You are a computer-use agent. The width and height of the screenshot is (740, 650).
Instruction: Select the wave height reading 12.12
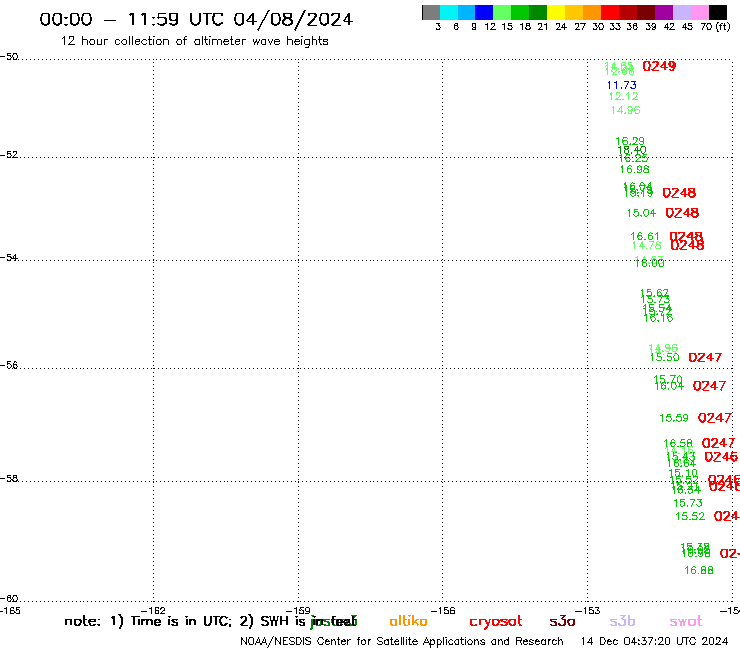click(623, 96)
